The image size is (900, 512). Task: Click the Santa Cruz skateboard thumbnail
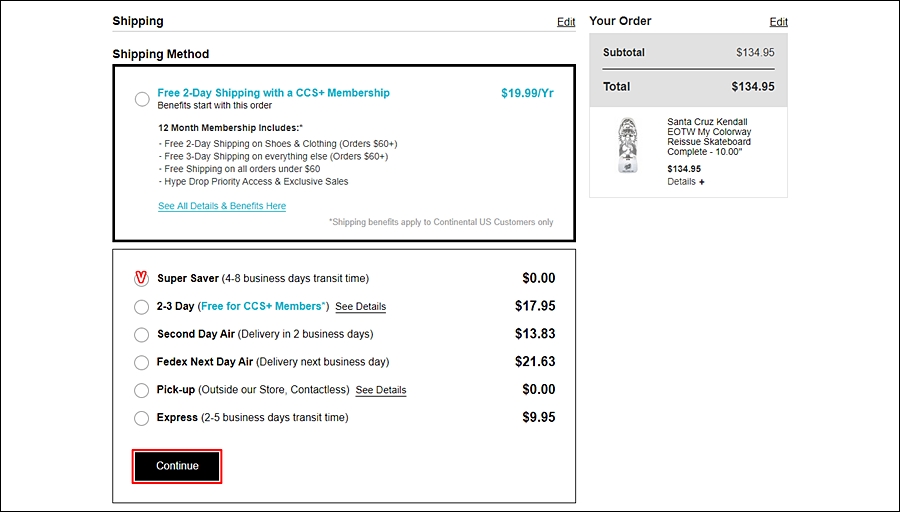pos(628,145)
